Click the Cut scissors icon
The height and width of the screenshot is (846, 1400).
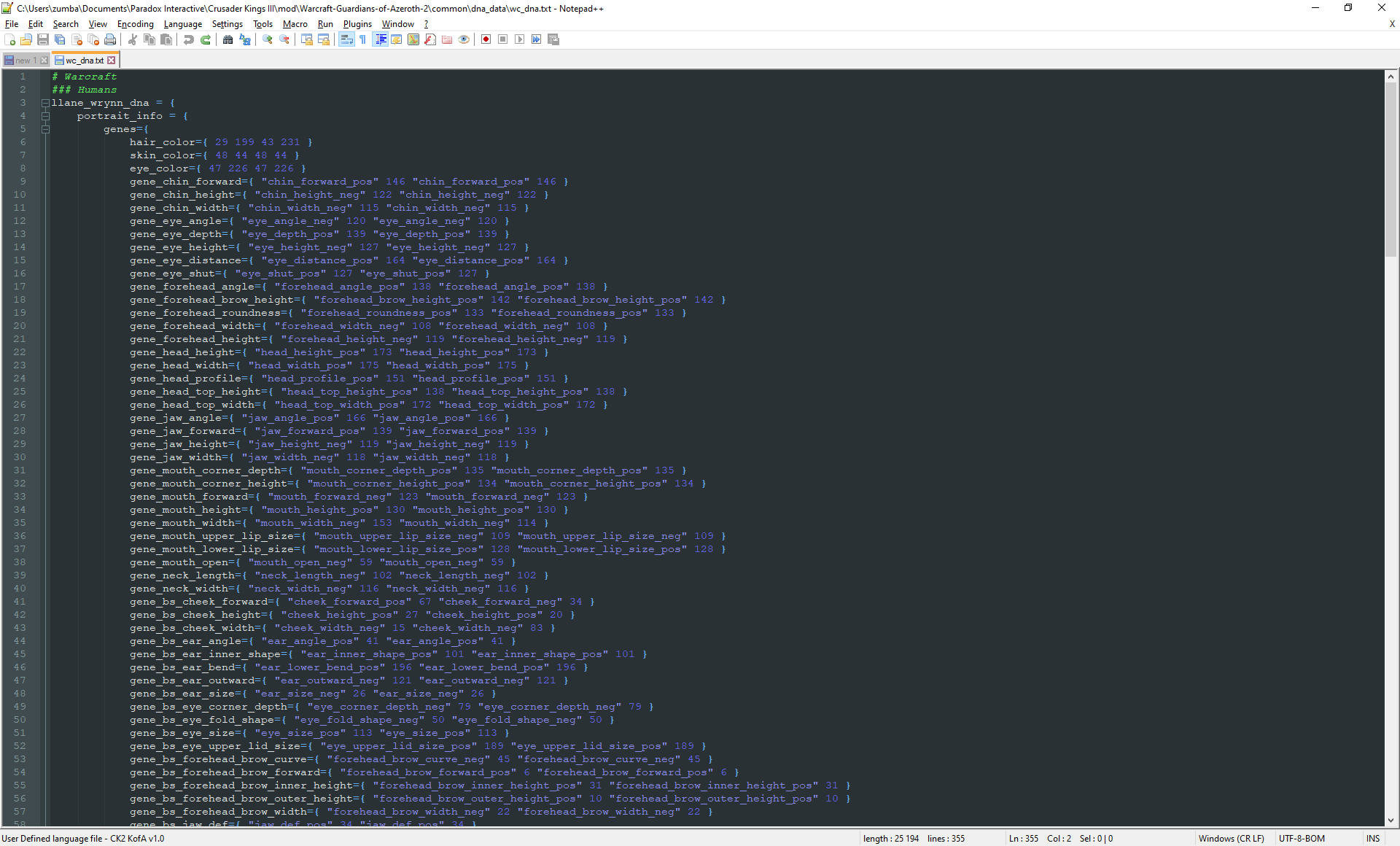[133, 39]
